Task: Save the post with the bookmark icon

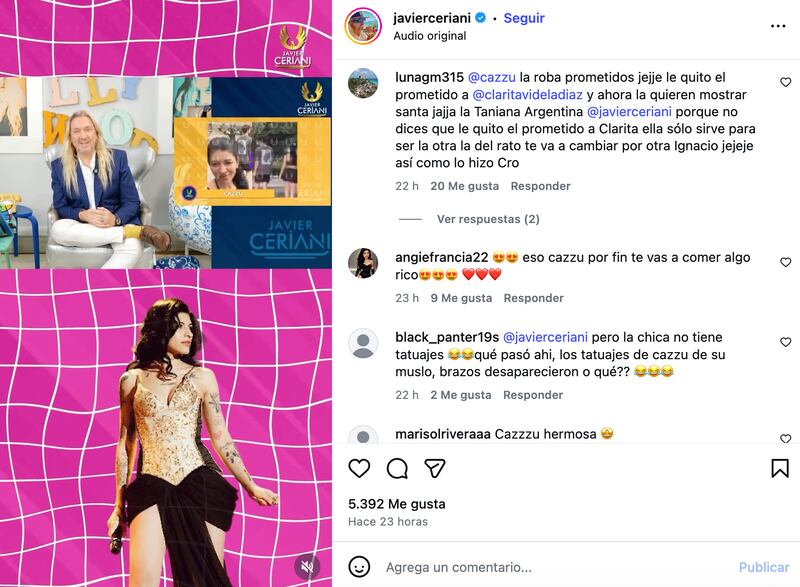Action: (780, 468)
